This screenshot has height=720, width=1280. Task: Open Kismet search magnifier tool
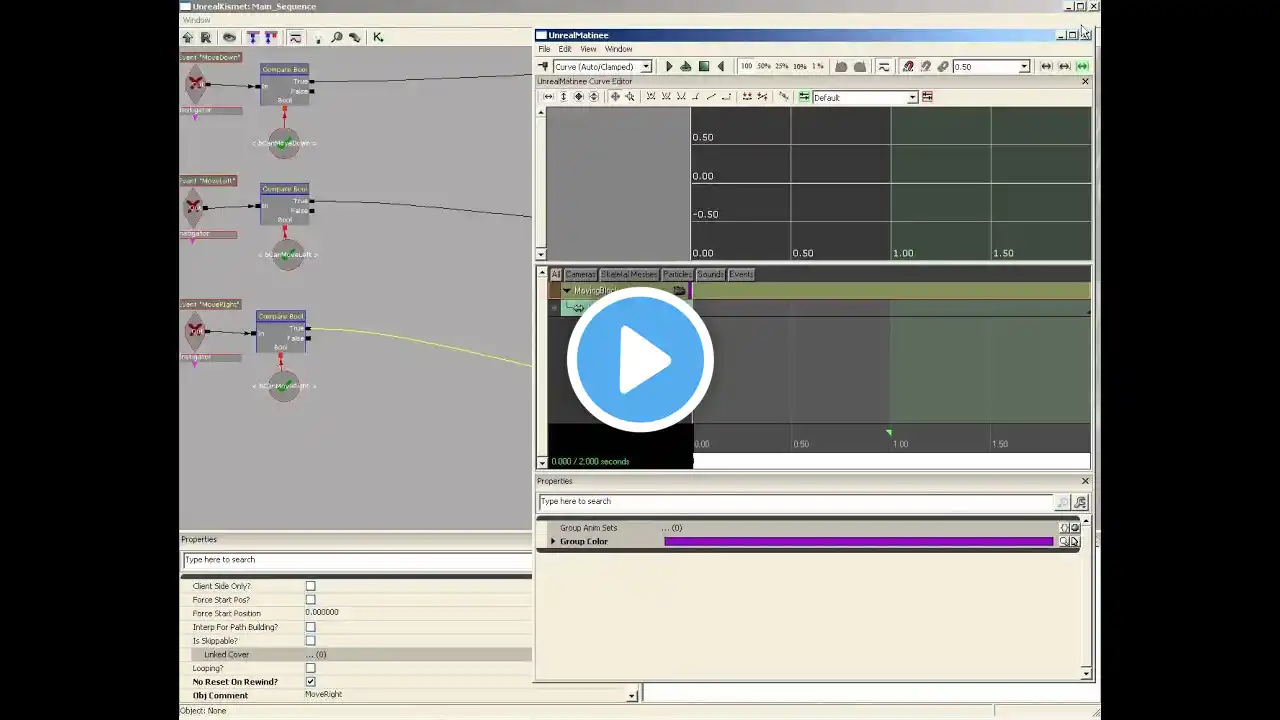(x=337, y=37)
